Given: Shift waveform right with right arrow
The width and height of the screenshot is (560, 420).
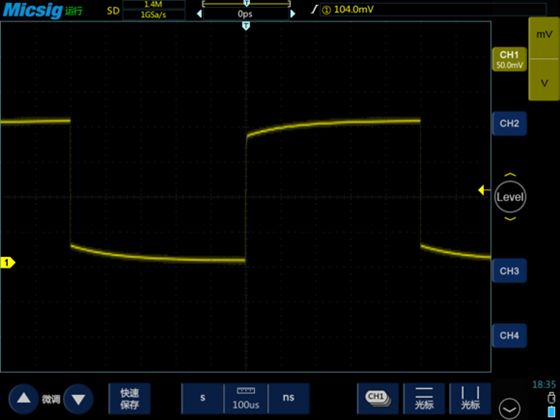Looking at the screenshot, I should pyautogui.click(x=292, y=14).
